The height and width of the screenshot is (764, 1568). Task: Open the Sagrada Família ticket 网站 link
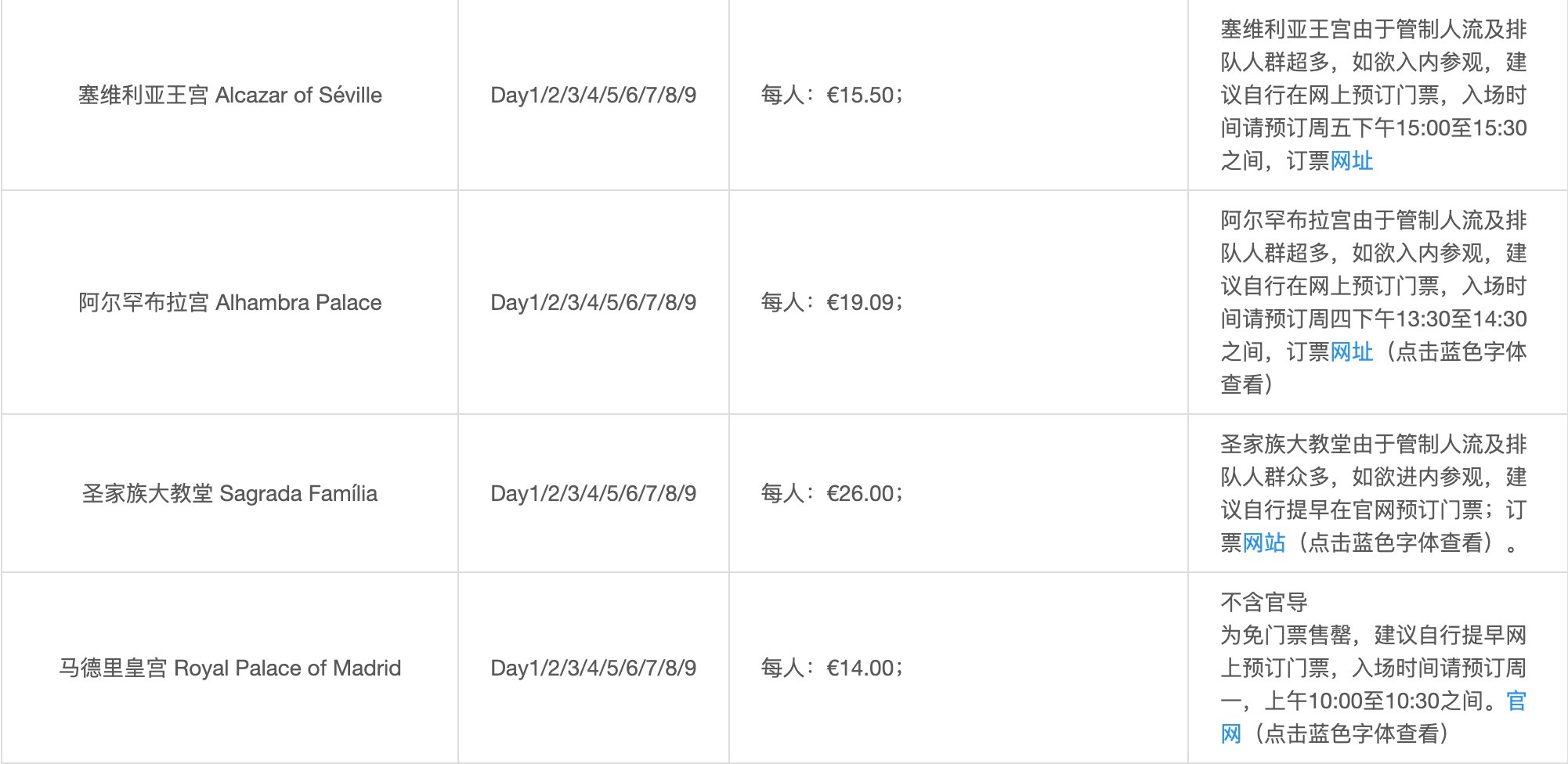pyautogui.click(x=1263, y=543)
